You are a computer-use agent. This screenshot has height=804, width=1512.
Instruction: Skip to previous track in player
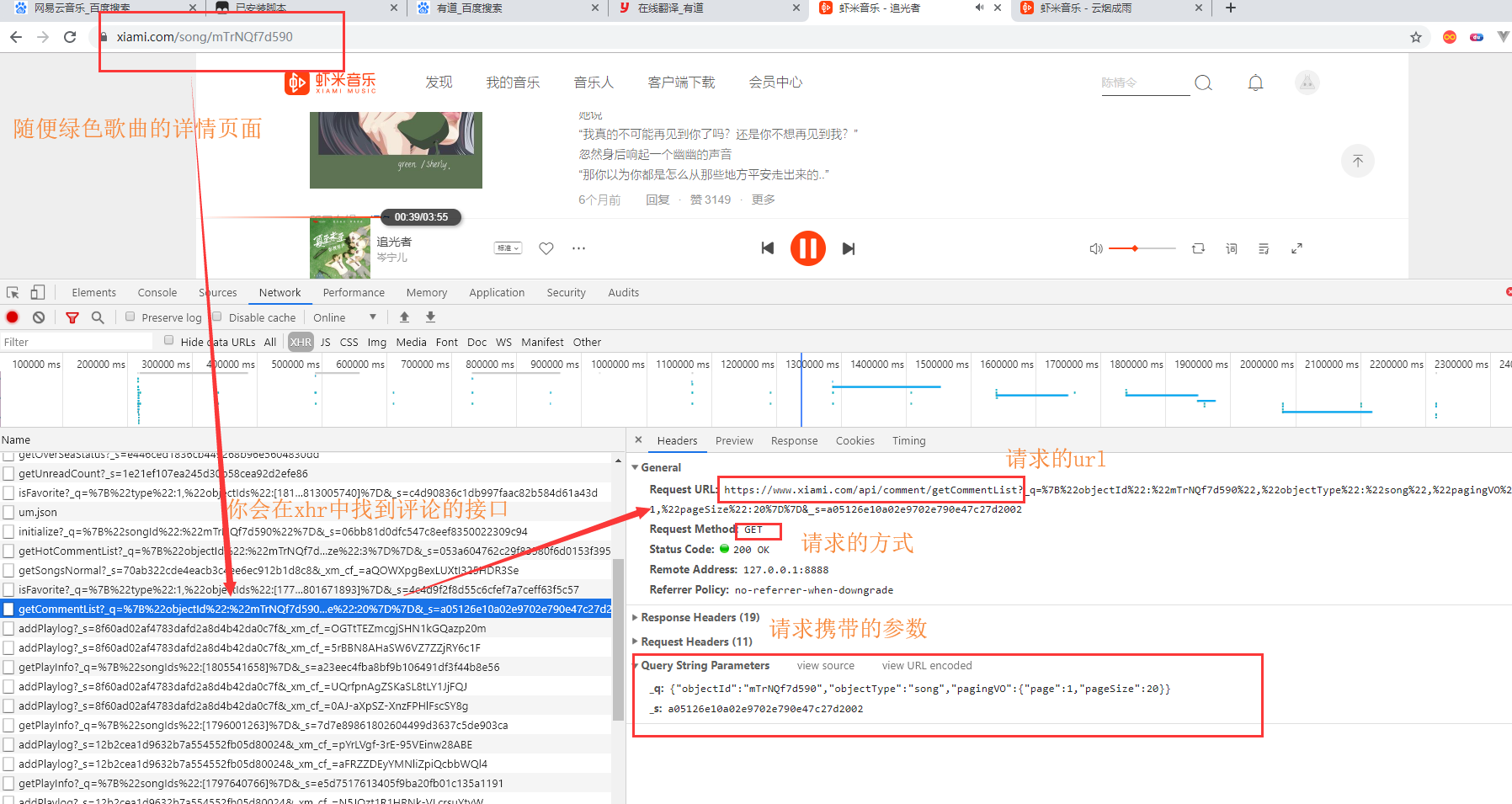coord(767,248)
